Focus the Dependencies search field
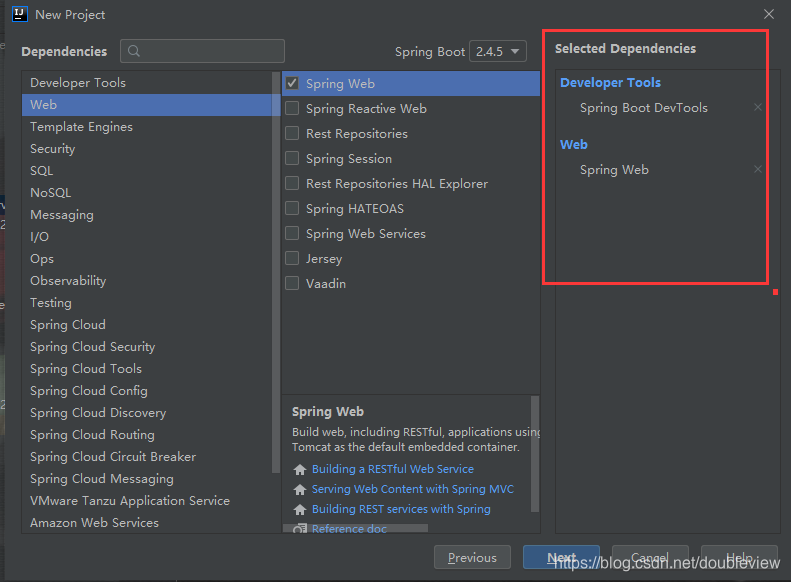The height and width of the screenshot is (582, 791). [202, 51]
